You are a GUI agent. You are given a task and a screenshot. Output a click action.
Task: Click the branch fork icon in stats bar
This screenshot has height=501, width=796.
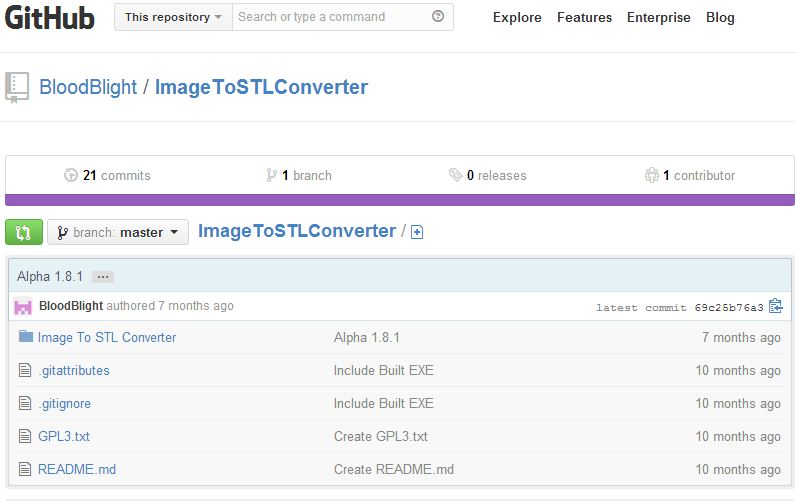272,175
